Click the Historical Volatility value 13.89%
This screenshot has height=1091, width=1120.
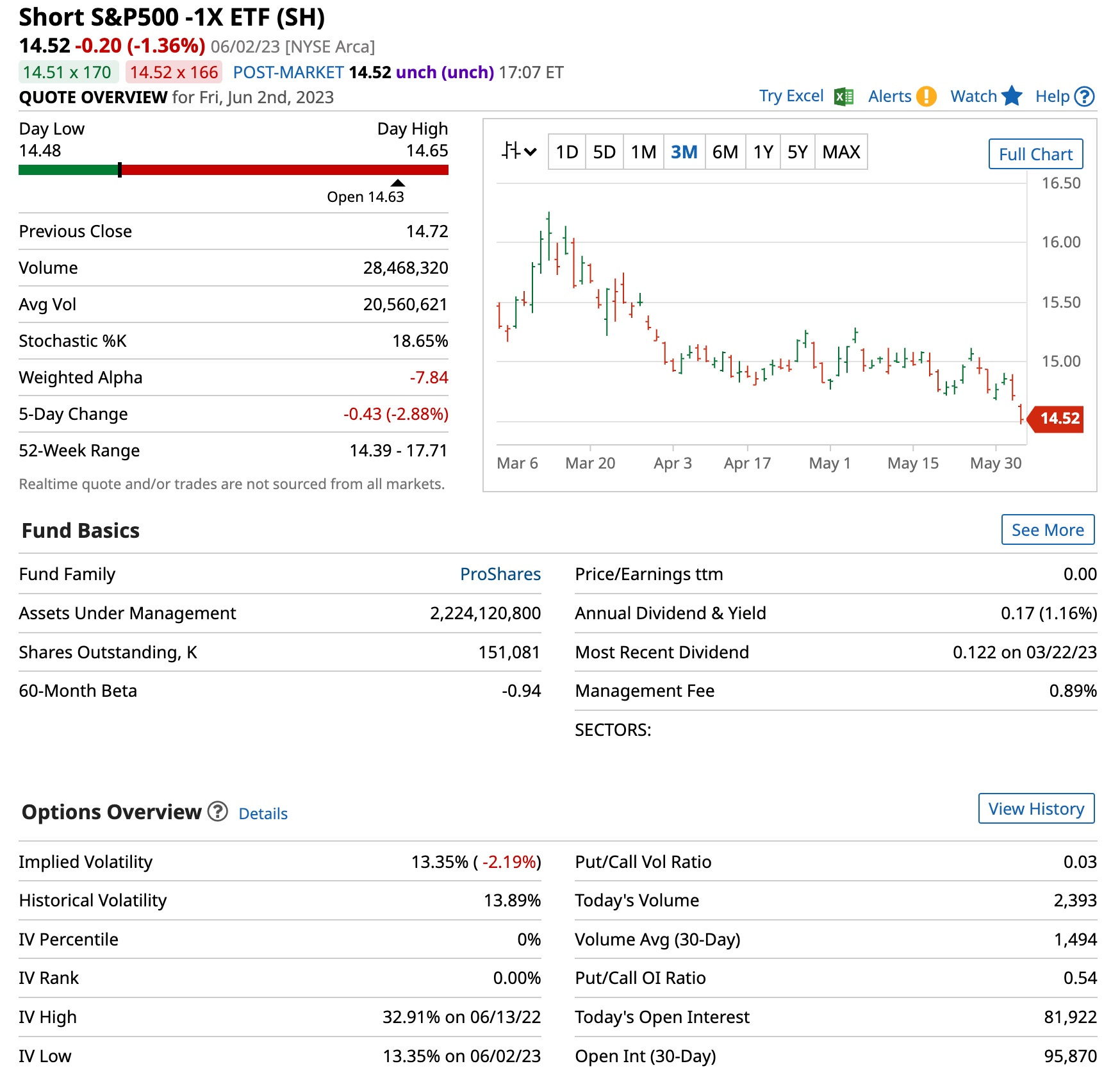(512, 901)
